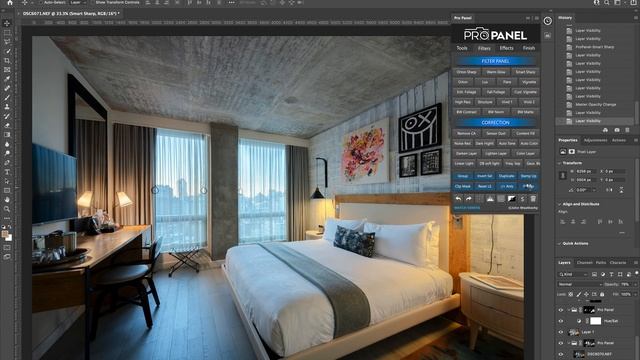Filter layers by type layer icon

(x=611, y=274)
